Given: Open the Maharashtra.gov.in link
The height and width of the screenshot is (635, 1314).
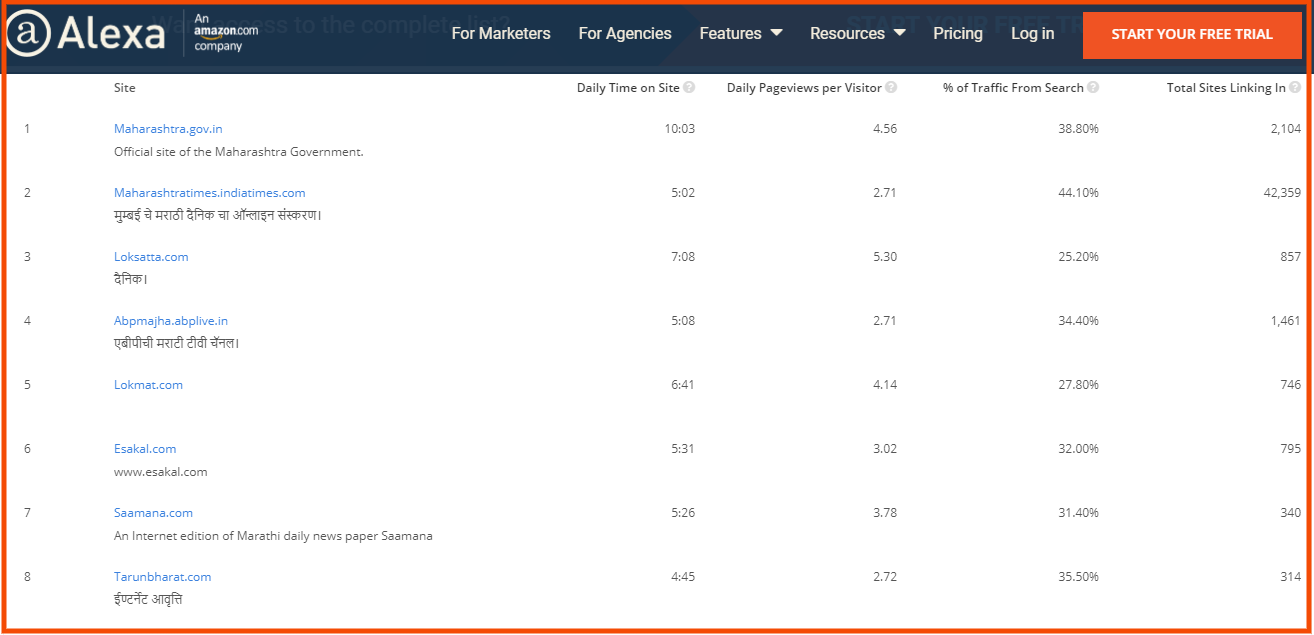Looking at the screenshot, I should pyautogui.click(x=168, y=129).
